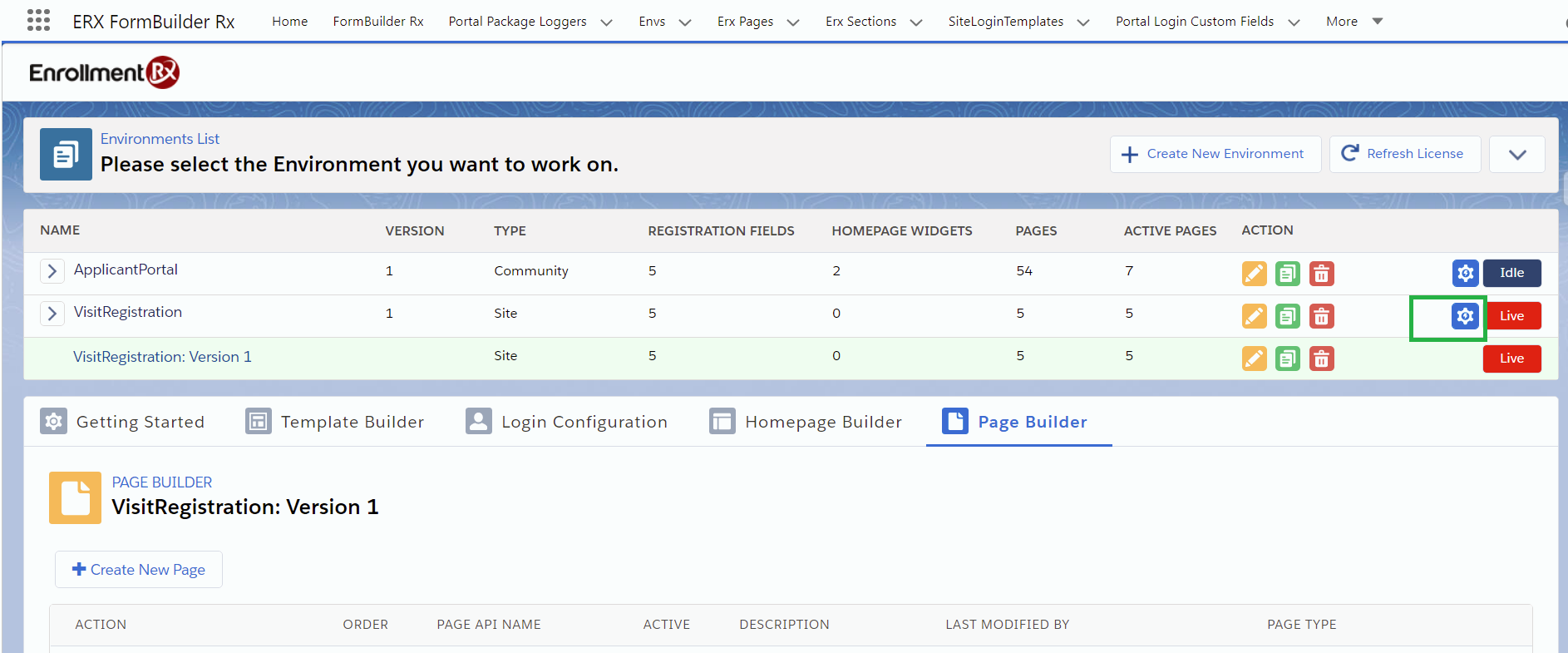
Task: Delete the ApplicantPortal environment
Action: pos(1321,274)
